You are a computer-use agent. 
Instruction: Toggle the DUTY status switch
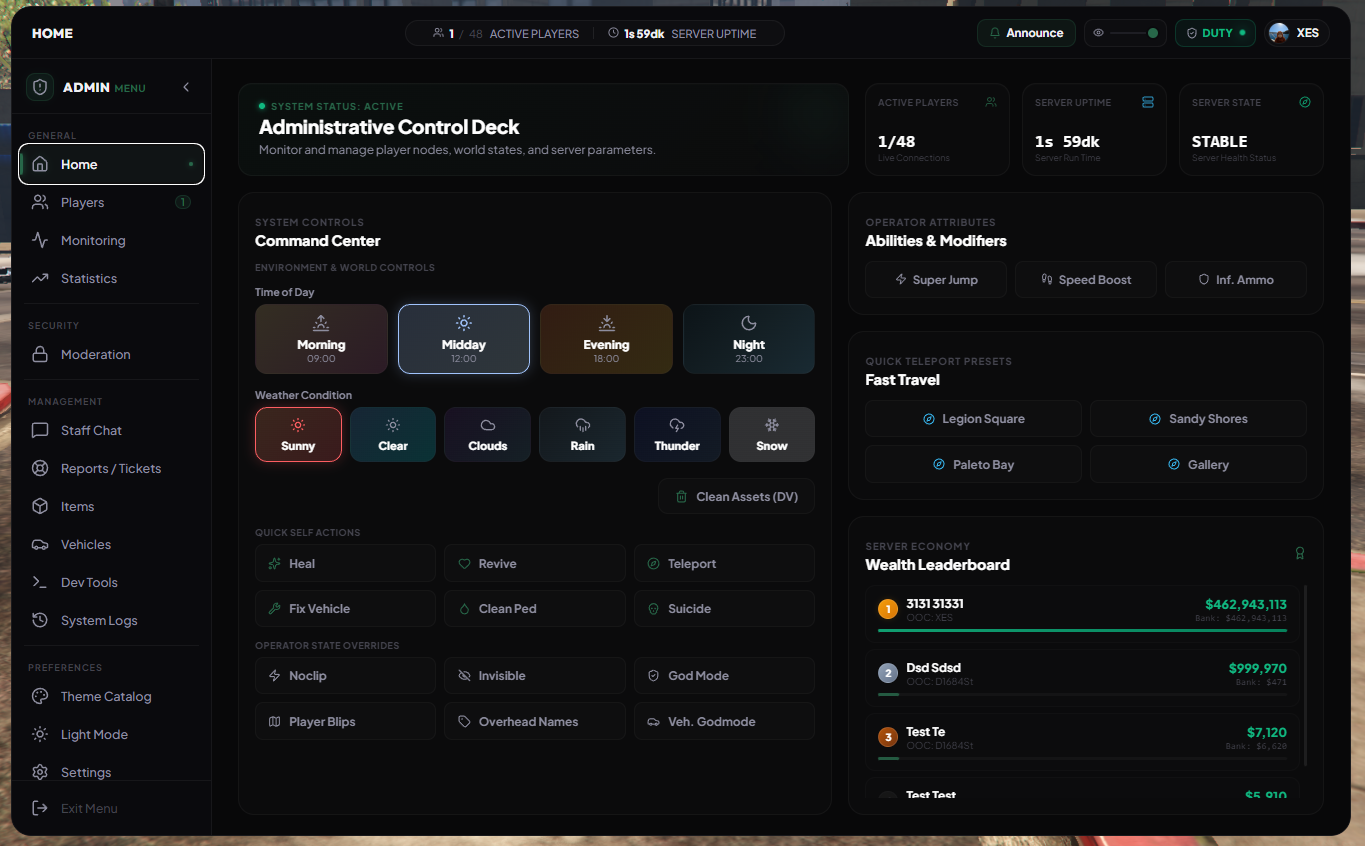coord(1215,33)
